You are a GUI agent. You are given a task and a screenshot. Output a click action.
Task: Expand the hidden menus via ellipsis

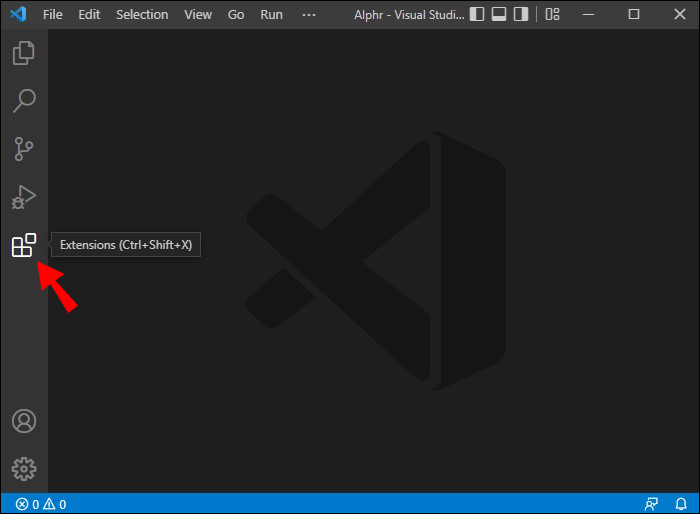(x=309, y=15)
